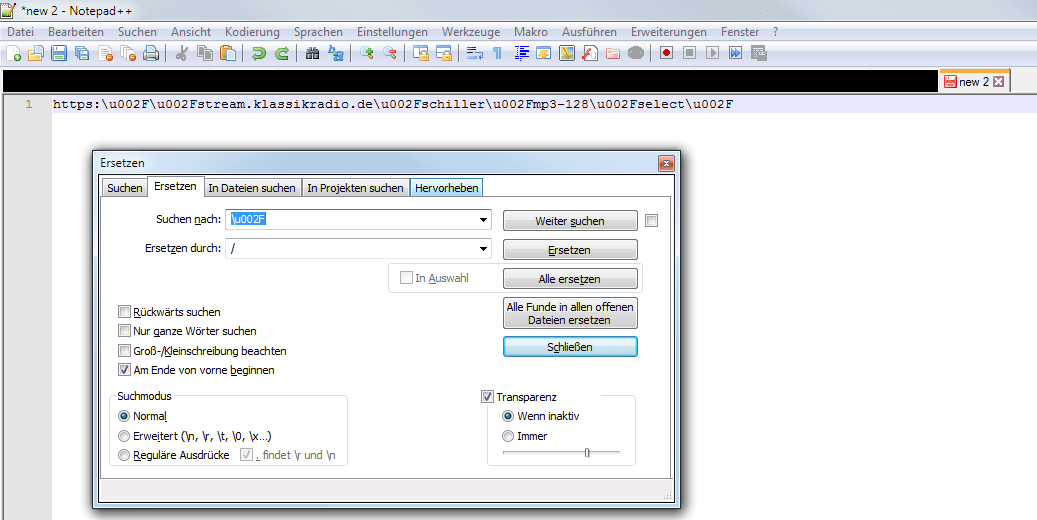
Task: Open the Bearbeiten menu
Action: pos(76,32)
